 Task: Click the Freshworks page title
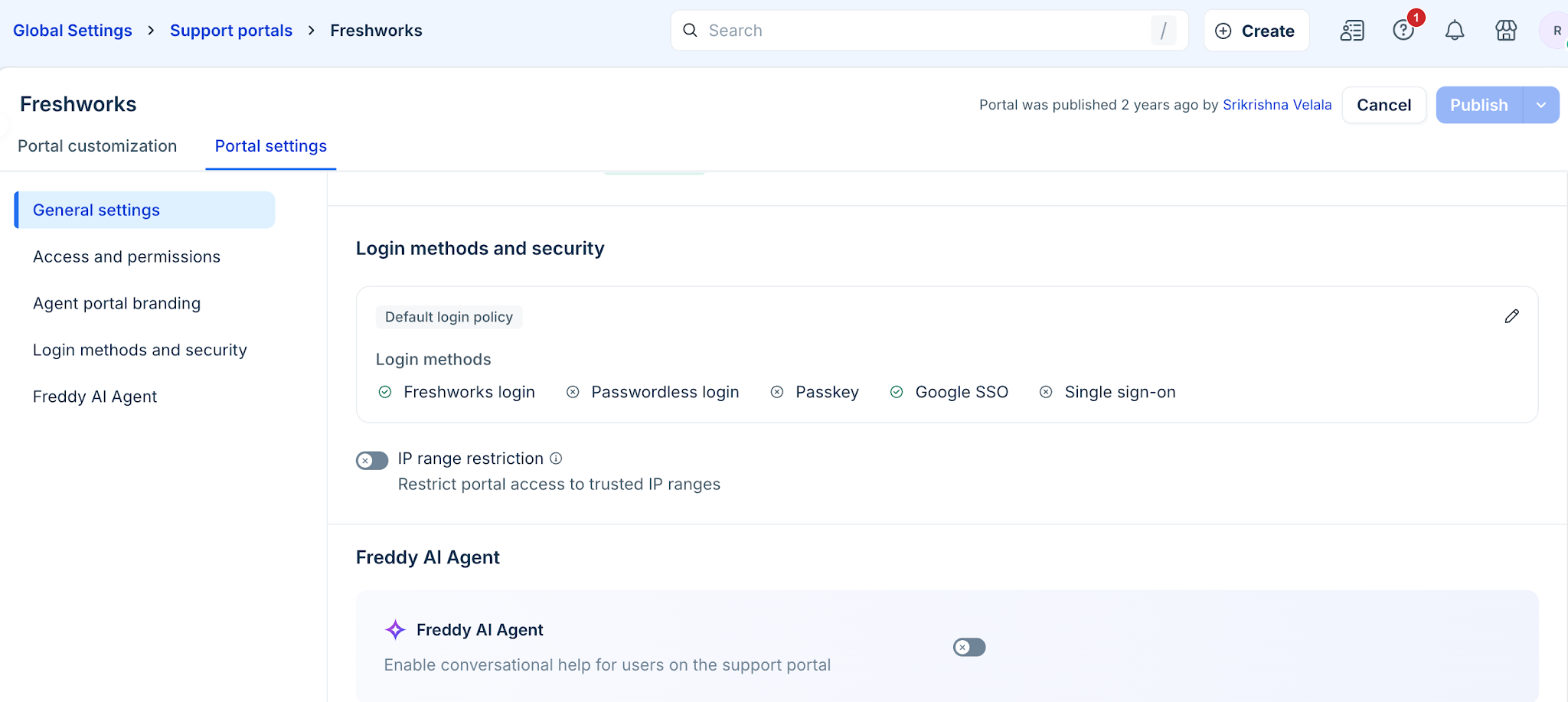coord(78,104)
